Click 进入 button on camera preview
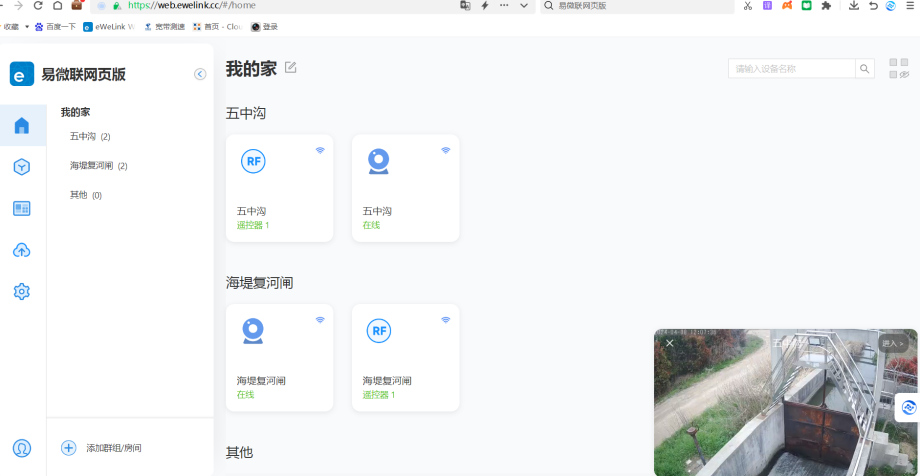920x476 pixels. coord(893,343)
